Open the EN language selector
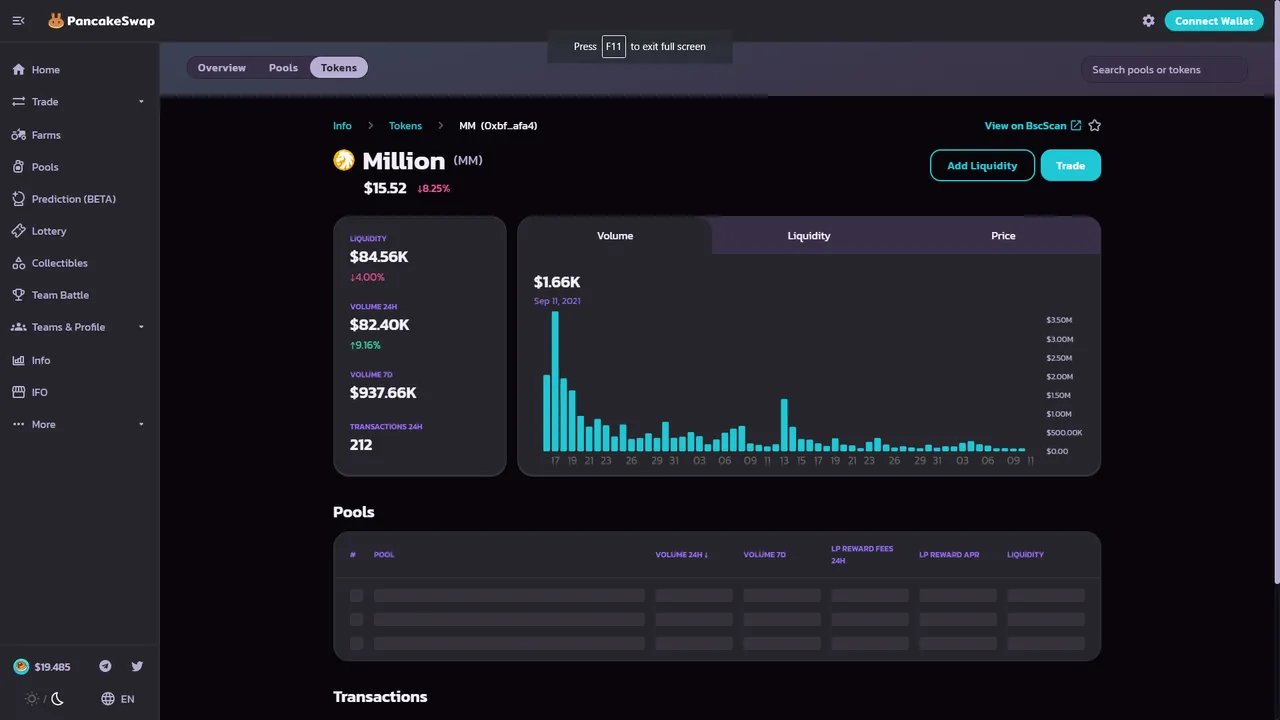Image resolution: width=1280 pixels, height=720 pixels. coord(118,699)
